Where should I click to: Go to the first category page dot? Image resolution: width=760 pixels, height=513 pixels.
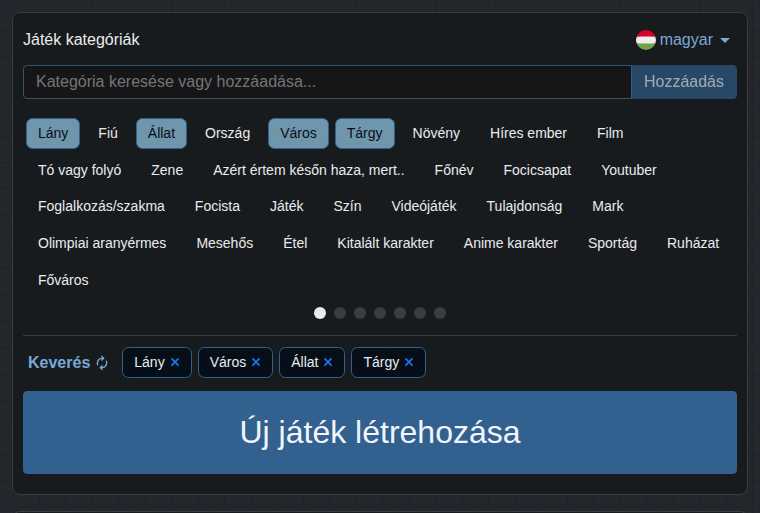(x=320, y=313)
